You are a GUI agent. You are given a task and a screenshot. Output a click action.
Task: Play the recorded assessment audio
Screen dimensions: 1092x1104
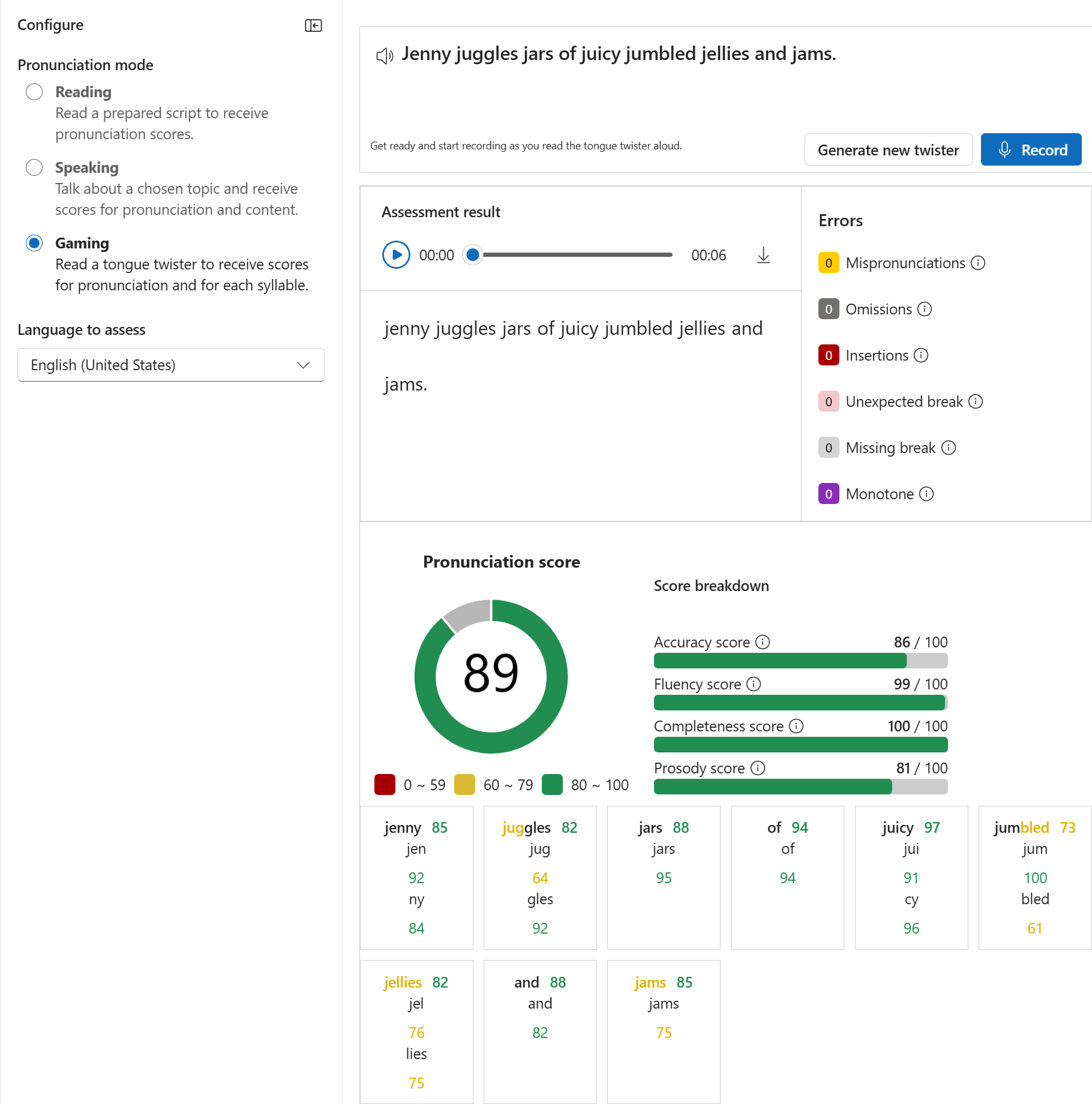pos(396,255)
